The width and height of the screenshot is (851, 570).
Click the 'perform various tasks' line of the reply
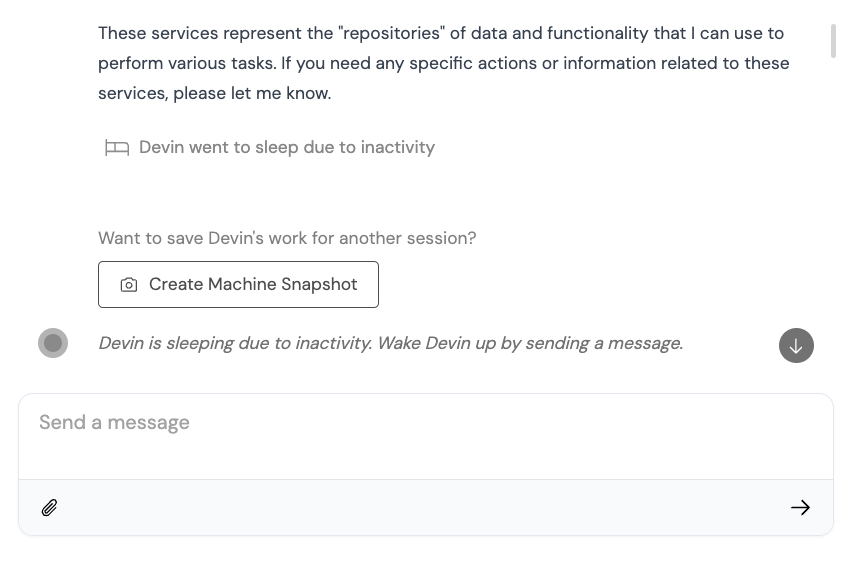coord(443,63)
